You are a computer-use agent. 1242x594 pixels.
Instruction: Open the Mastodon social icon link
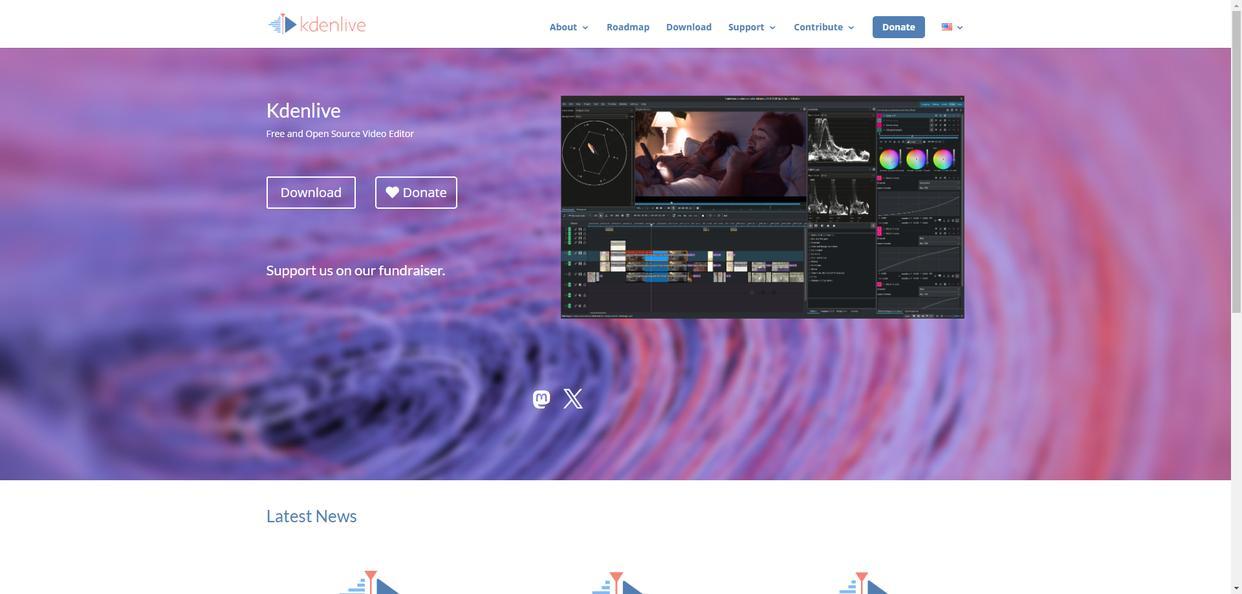pos(541,399)
